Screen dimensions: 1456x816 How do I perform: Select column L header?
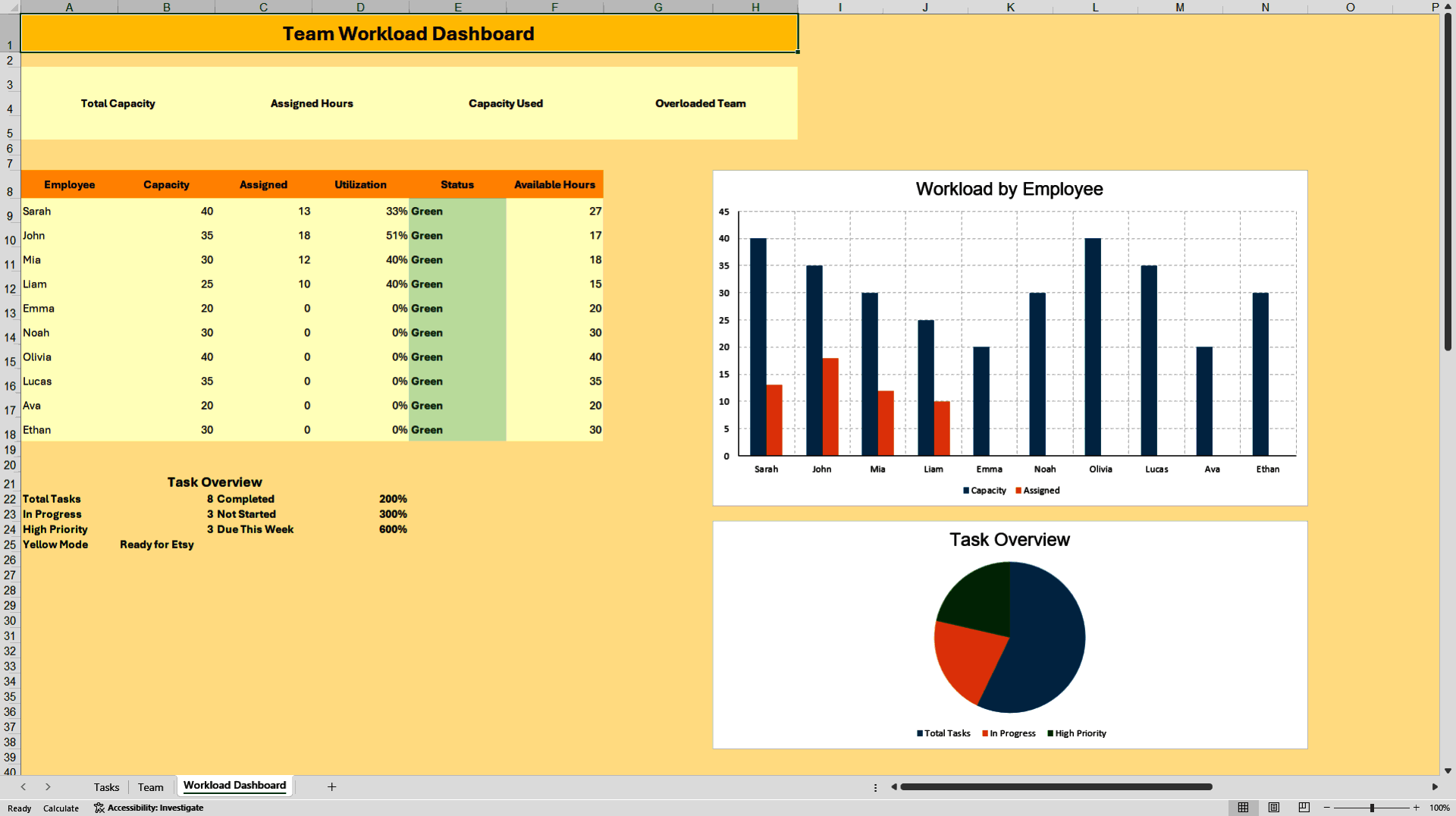pos(1095,7)
